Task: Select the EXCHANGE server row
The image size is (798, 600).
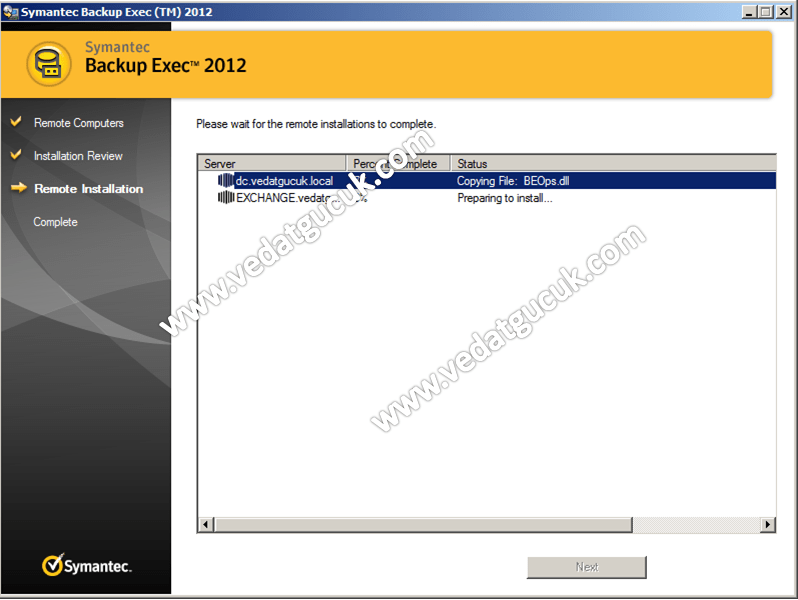Action: point(487,197)
